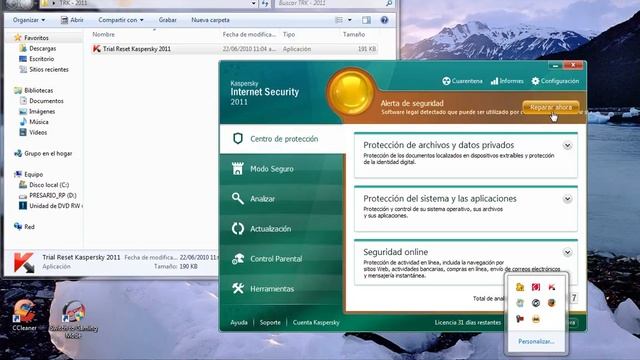The width and height of the screenshot is (640, 360).
Task: Open Cuenta Kaspersky link
Action: [316, 322]
